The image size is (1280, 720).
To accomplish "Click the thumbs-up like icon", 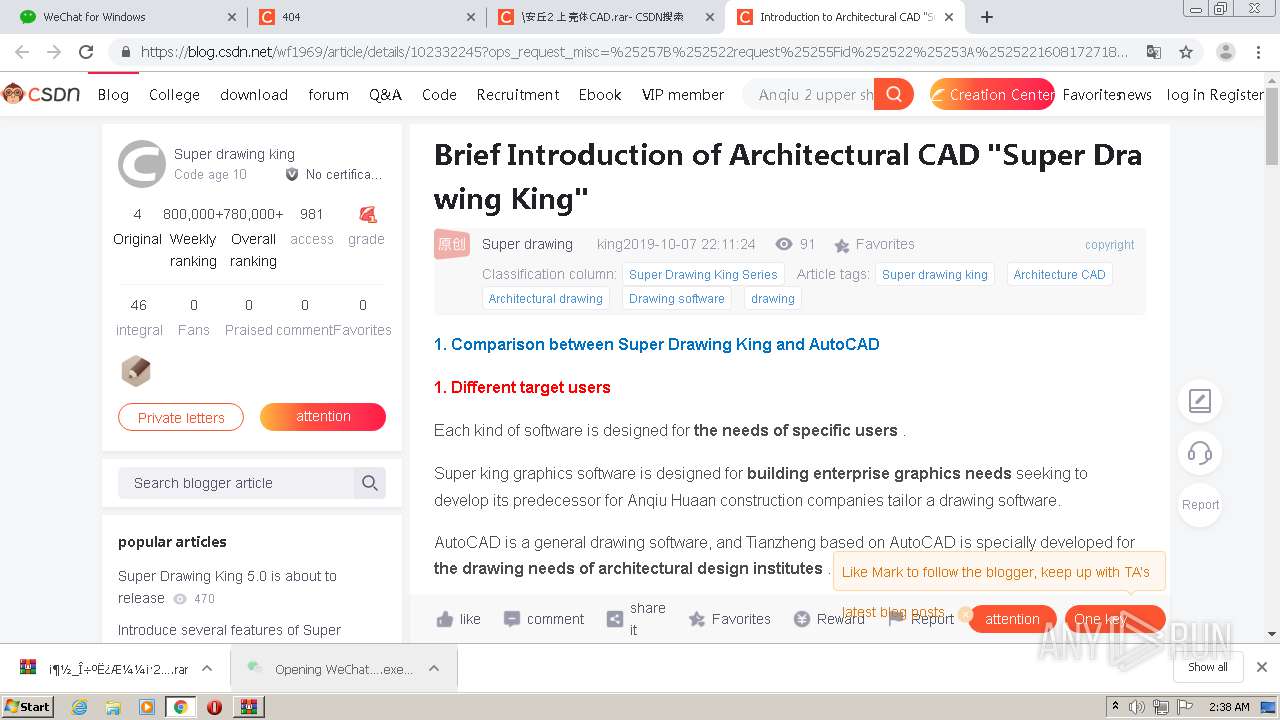I will tap(445, 619).
